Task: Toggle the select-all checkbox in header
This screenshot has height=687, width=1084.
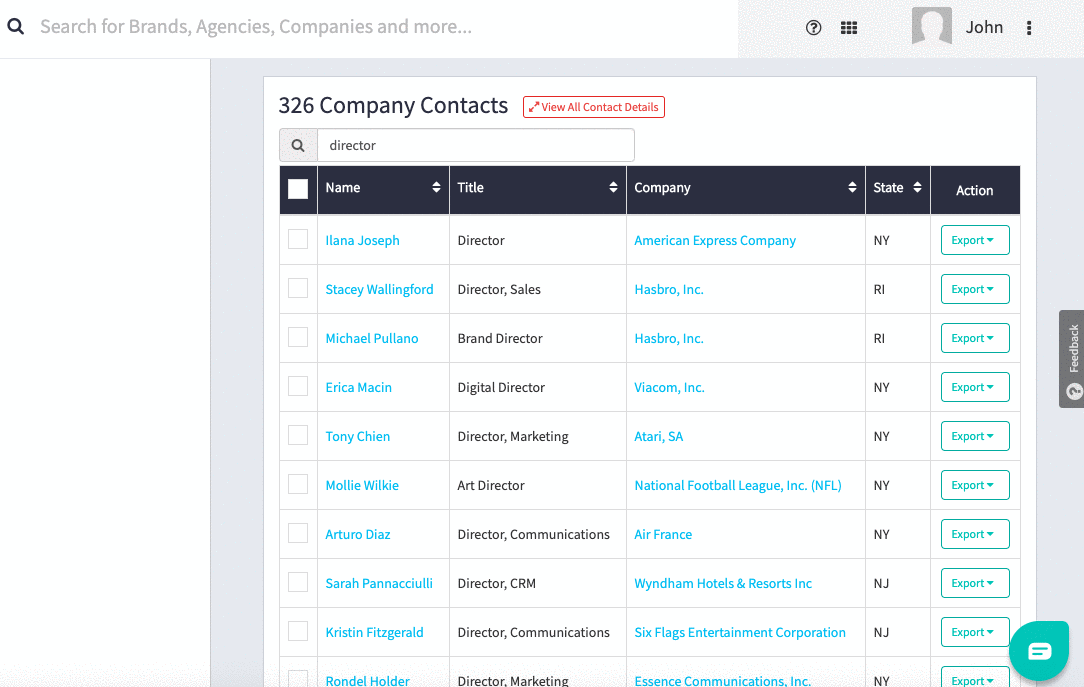Action: pyautogui.click(x=298, y=189)
